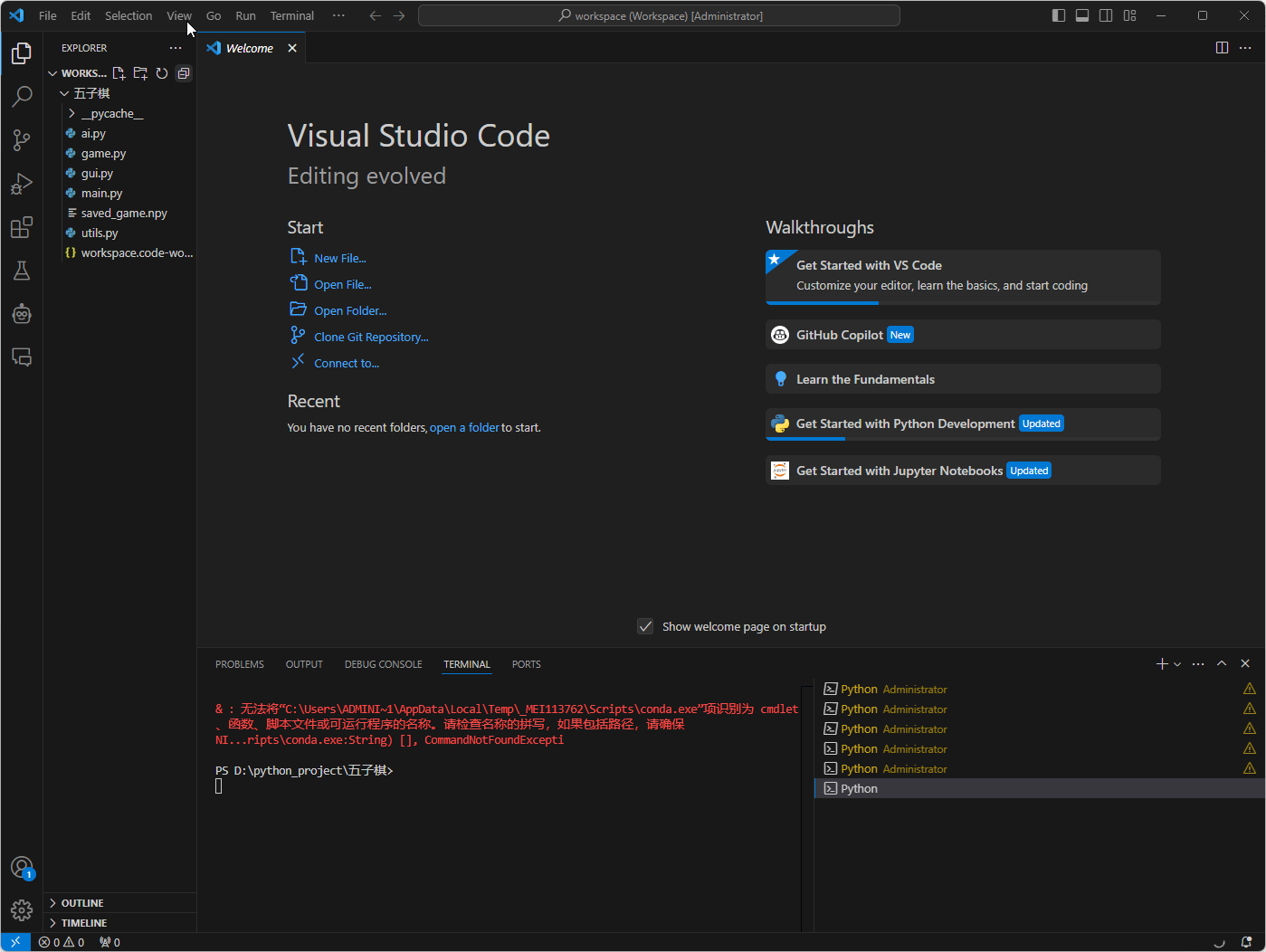
Task: Refresh the Explorer file tree
Action: tap(162, 73)
